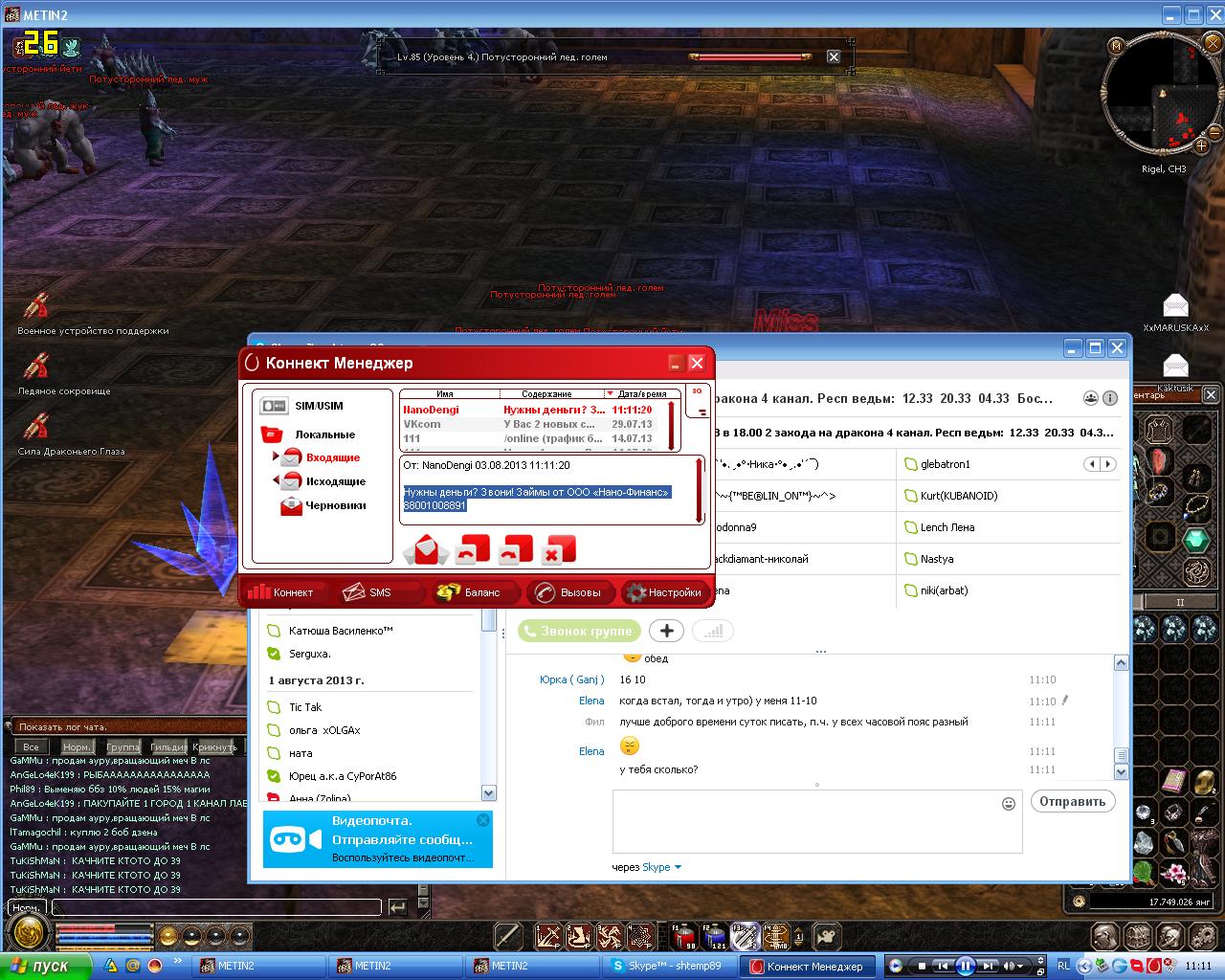Select contact Tic Tak

[305, 707]
